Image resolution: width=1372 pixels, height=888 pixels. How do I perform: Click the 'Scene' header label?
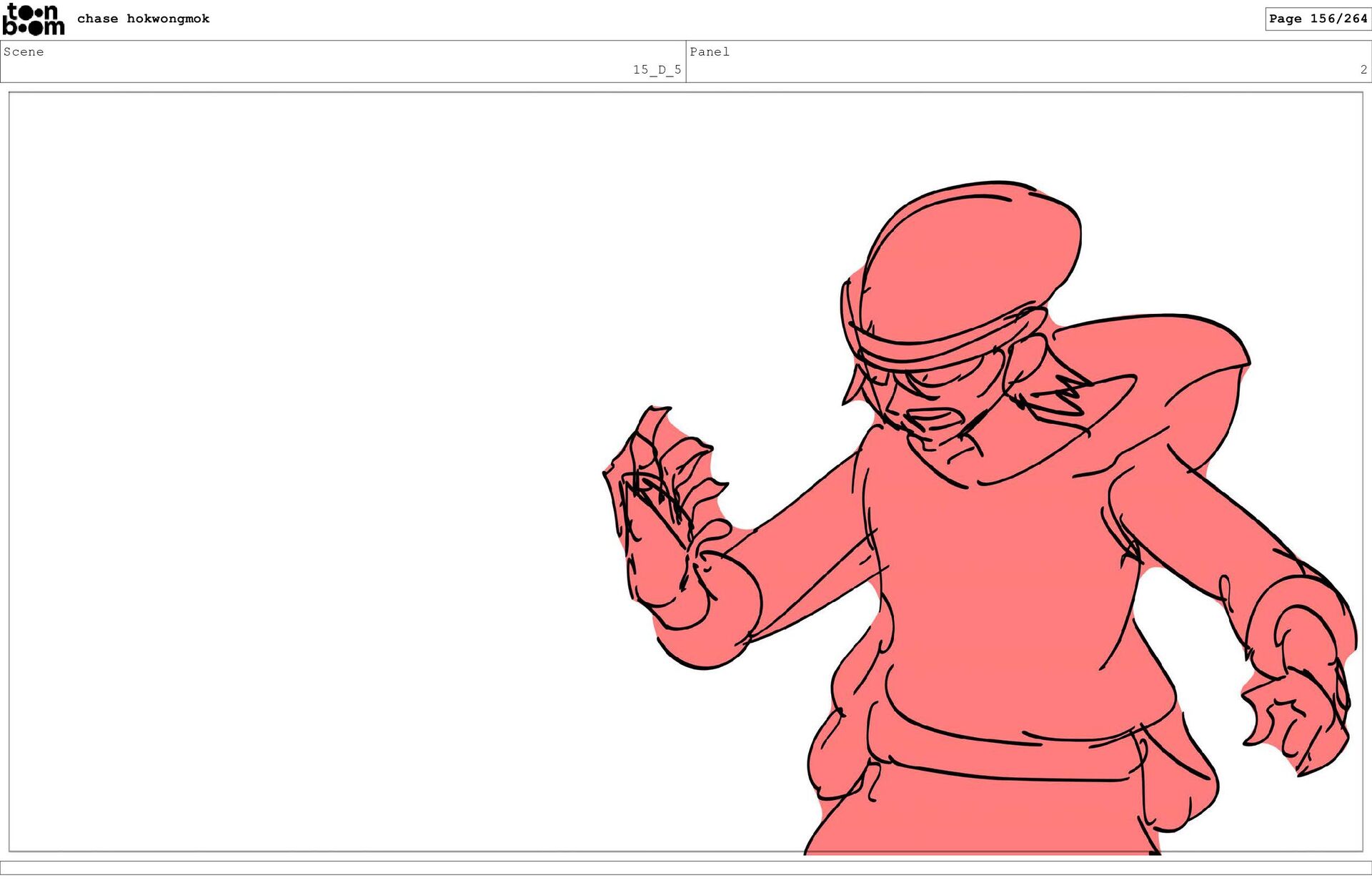(24, 51)
